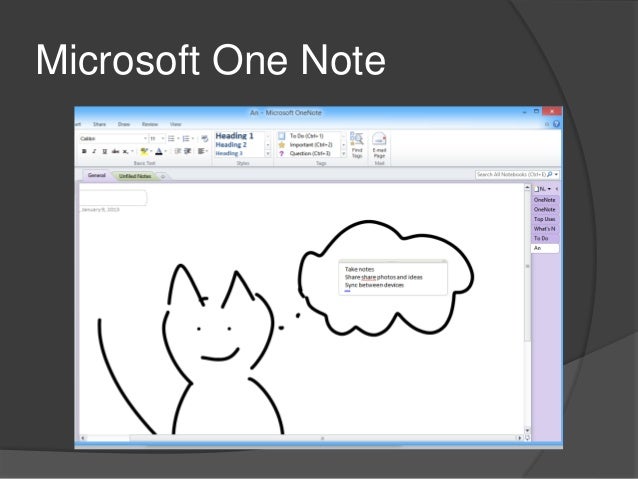Collapse the page tabs pane arrow

tap(556, 189)
